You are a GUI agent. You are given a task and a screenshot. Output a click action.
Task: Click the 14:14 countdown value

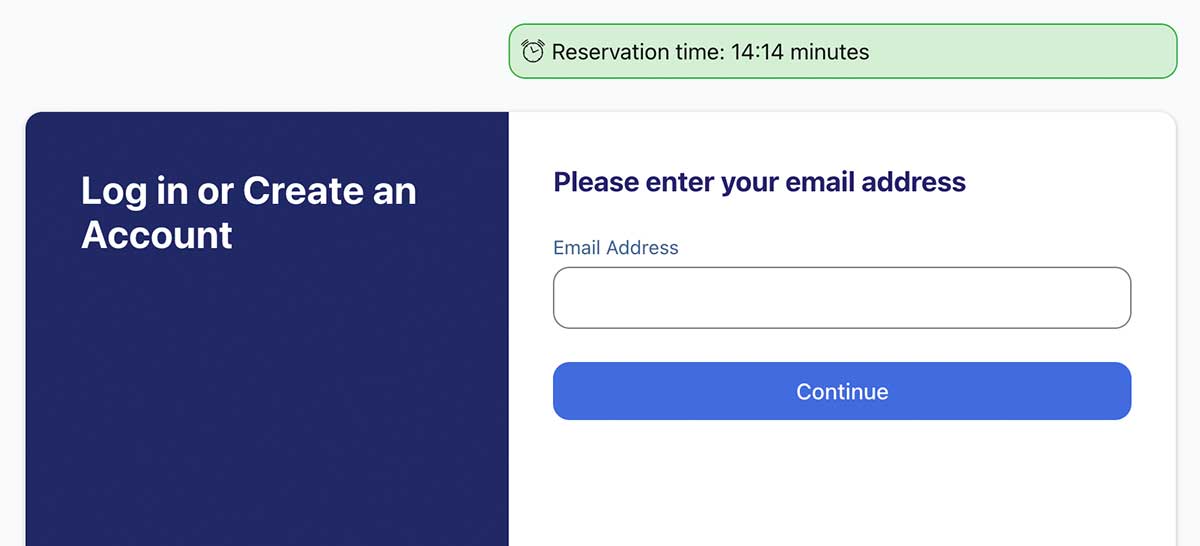757,52
